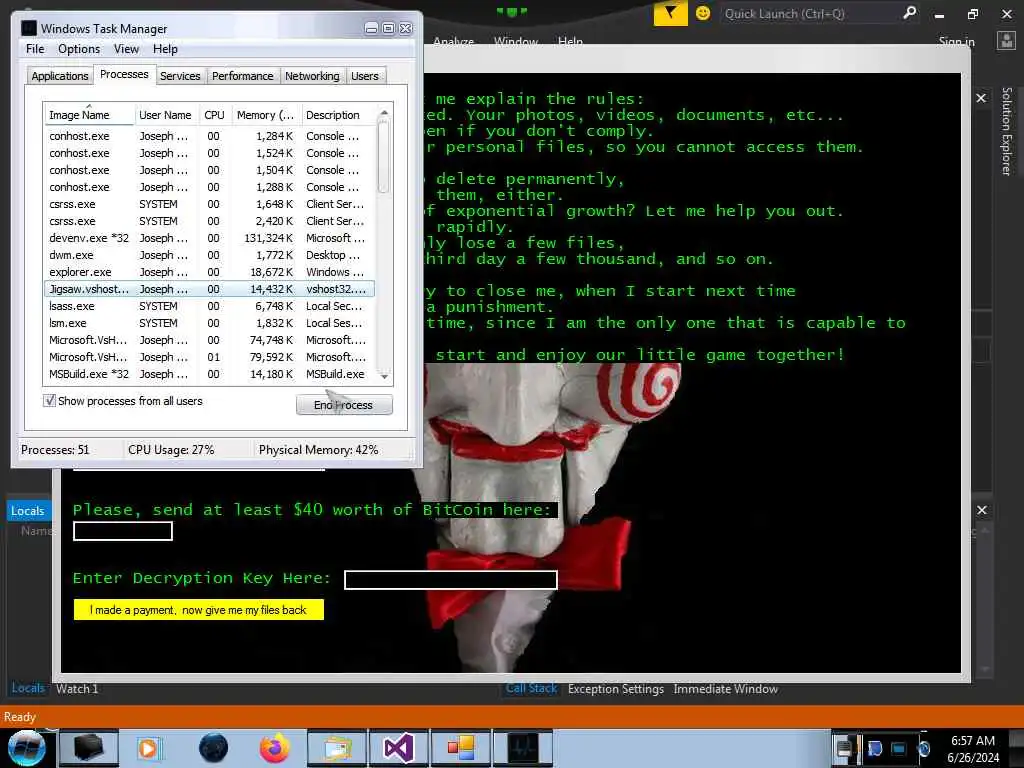Close the panel with X beside Solution Explorer

[x=981, y=98]
